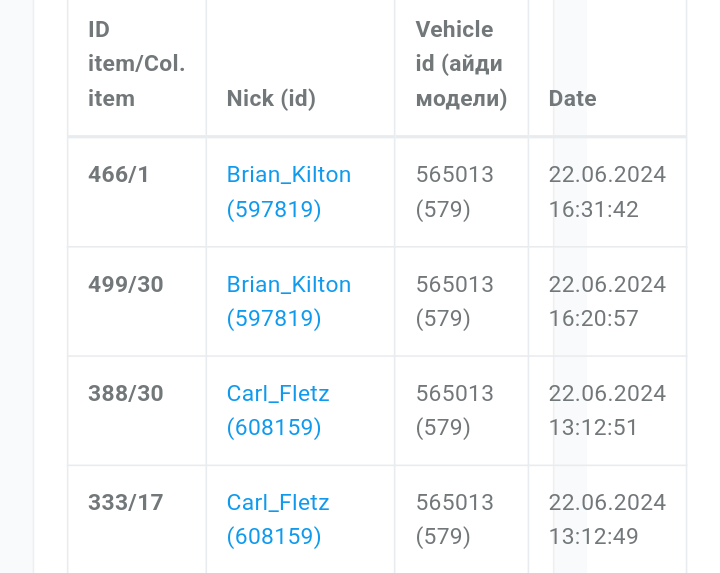Click vehicle id 565013 in row 466/1
The height and width of the screenshot is (573, 720).
click(454, 175)
